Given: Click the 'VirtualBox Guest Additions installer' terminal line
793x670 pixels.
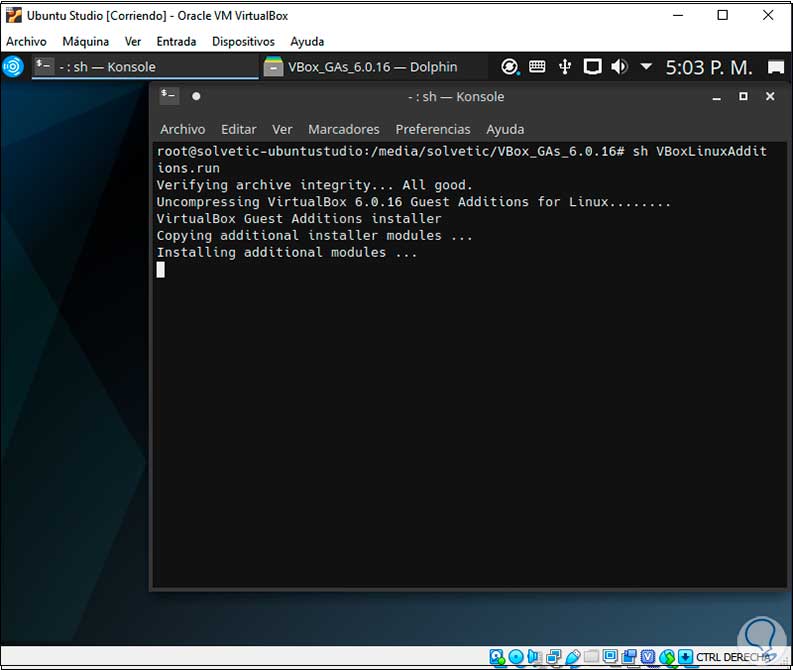Looking at the screenshot, I should pos(299,218).
